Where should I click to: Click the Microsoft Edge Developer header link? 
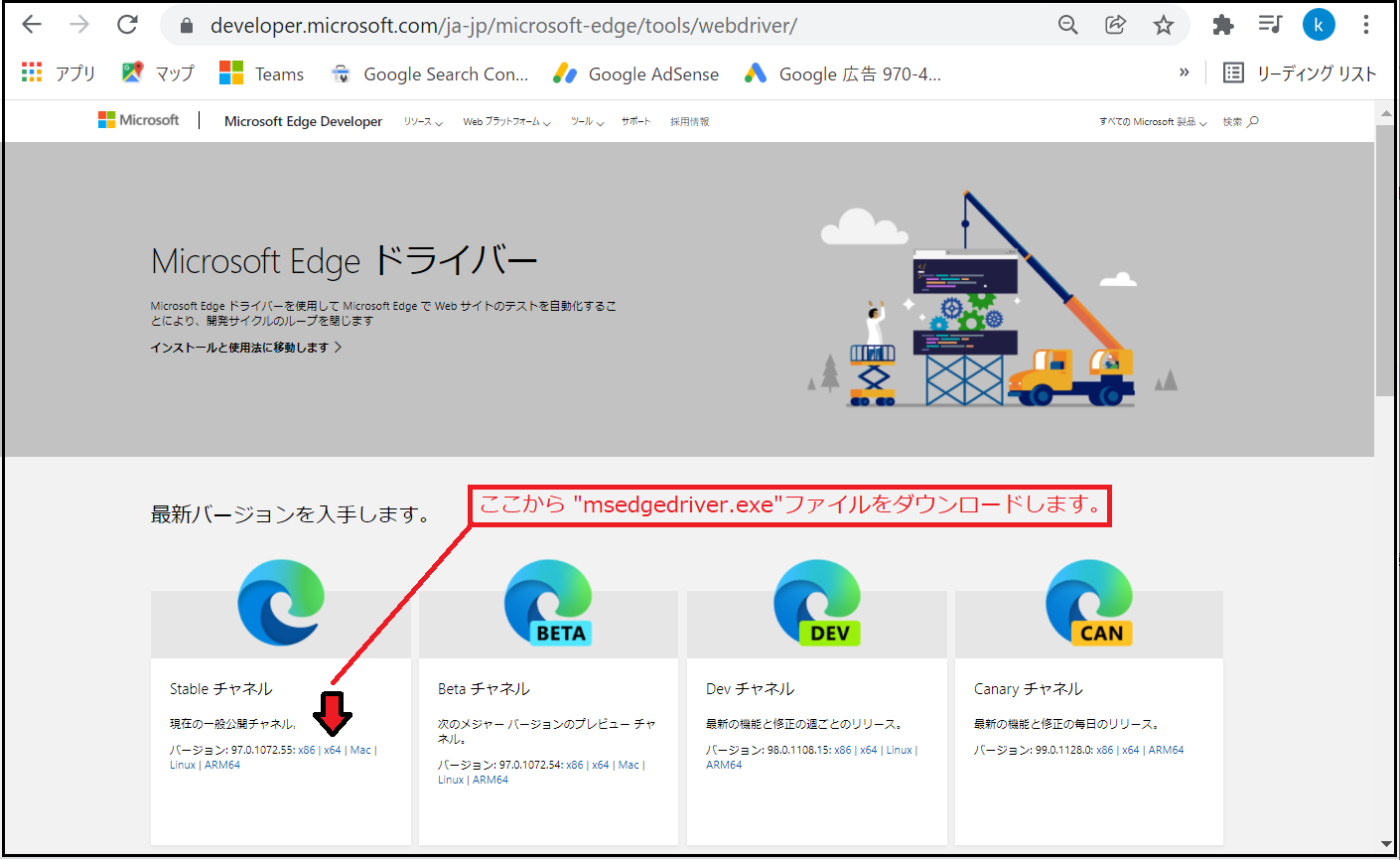[x=303, y=121]
